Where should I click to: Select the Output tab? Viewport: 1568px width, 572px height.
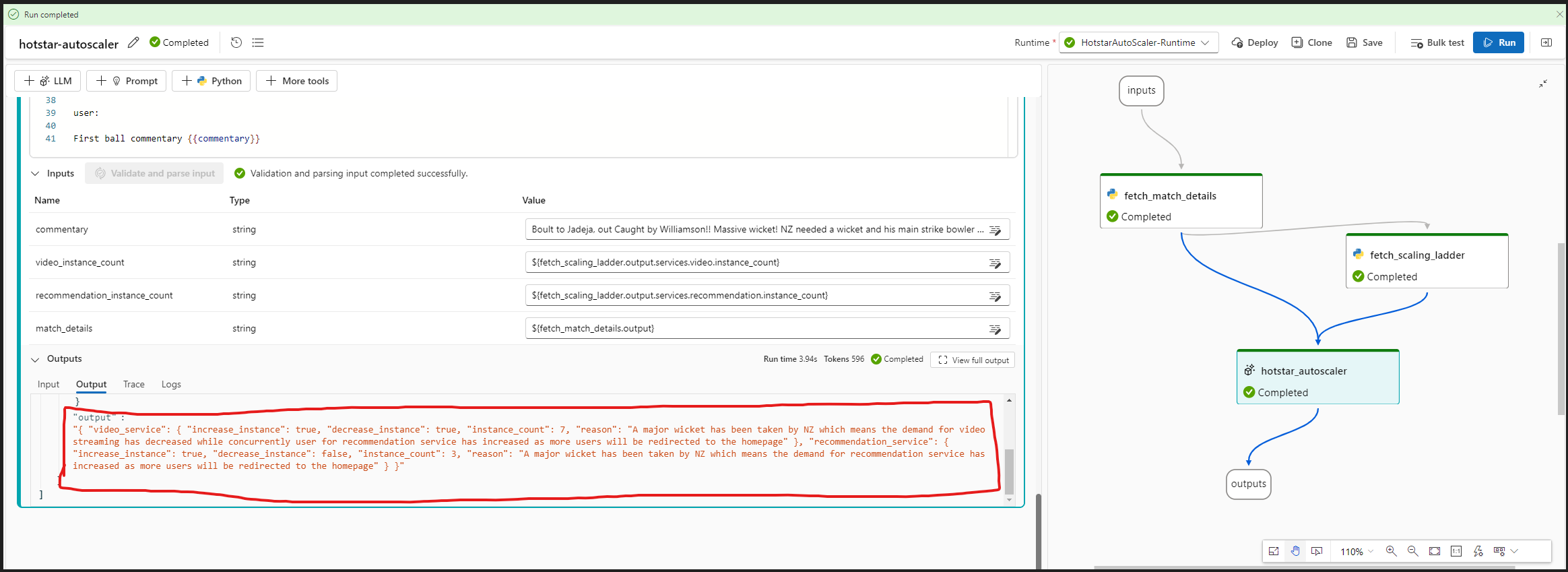(x=91, y=384)
